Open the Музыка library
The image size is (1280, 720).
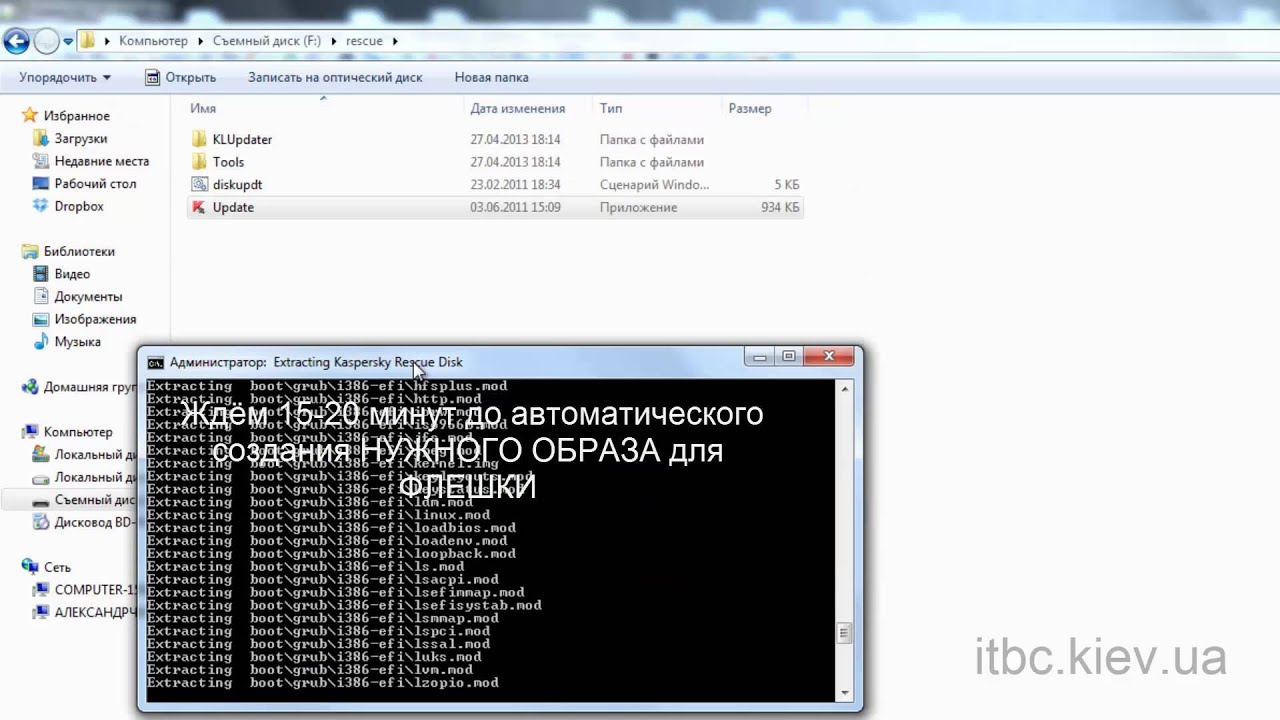click(77, 342)
